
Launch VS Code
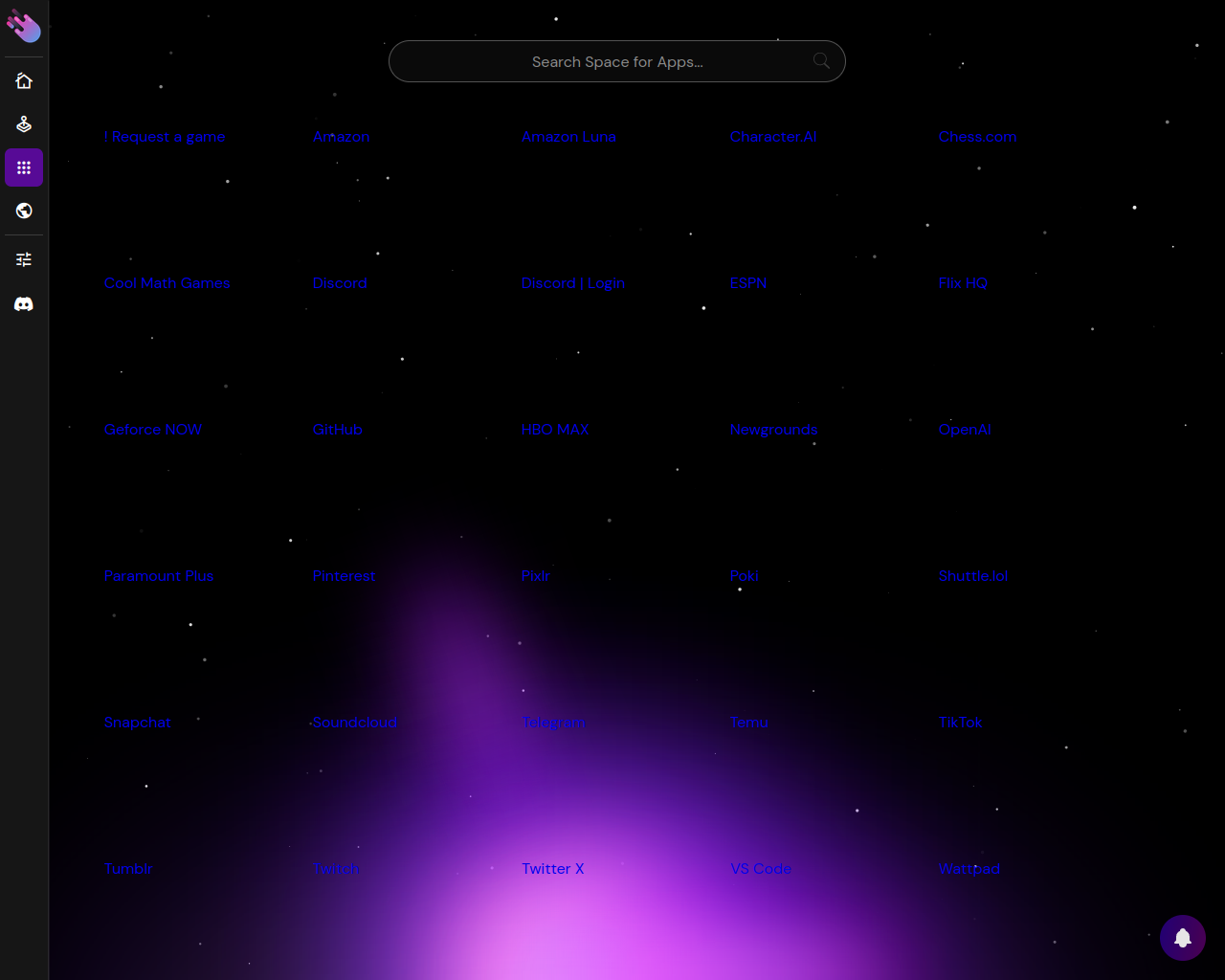[x=761, y=869]
